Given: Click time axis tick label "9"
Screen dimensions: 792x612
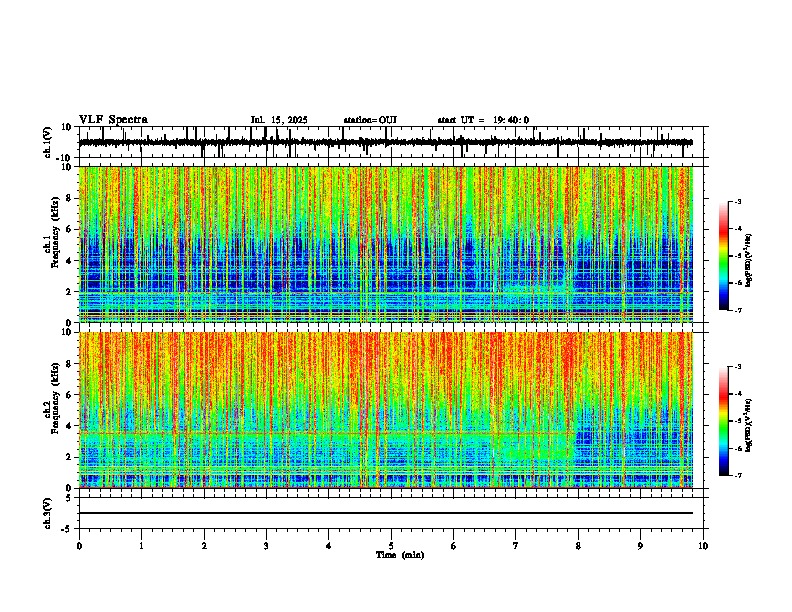Looking at the screenshot, I should (640, 546).
